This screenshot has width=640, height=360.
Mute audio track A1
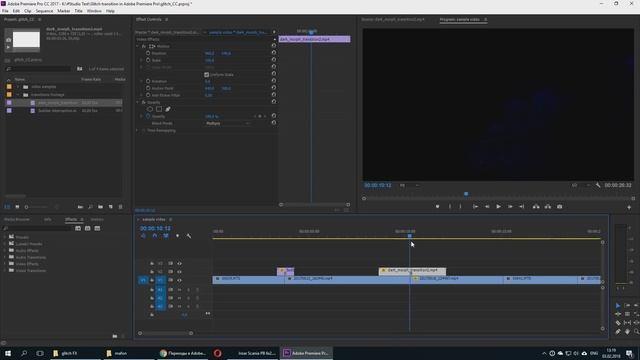(179, 290)
